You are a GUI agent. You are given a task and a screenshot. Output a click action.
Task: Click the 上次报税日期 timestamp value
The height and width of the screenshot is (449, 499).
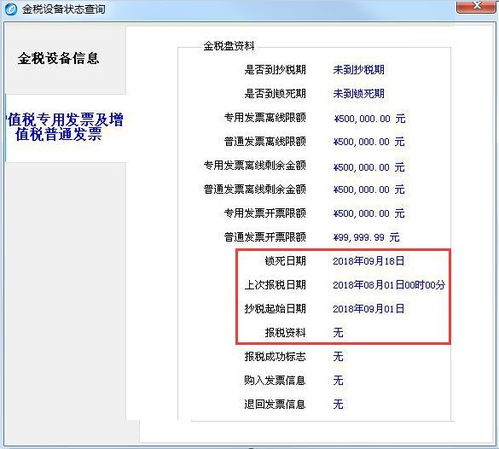tap(389, 285)
